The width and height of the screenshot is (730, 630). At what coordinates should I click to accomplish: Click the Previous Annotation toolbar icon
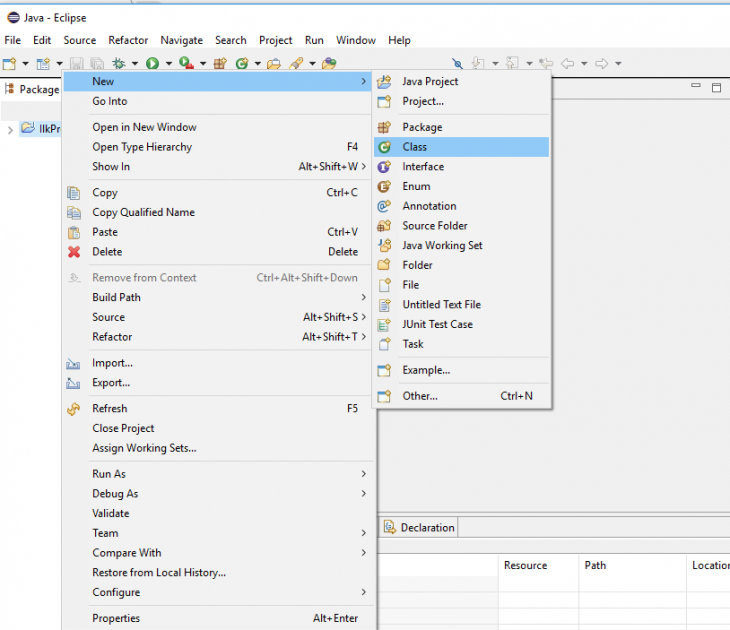(x=512, y=63)
